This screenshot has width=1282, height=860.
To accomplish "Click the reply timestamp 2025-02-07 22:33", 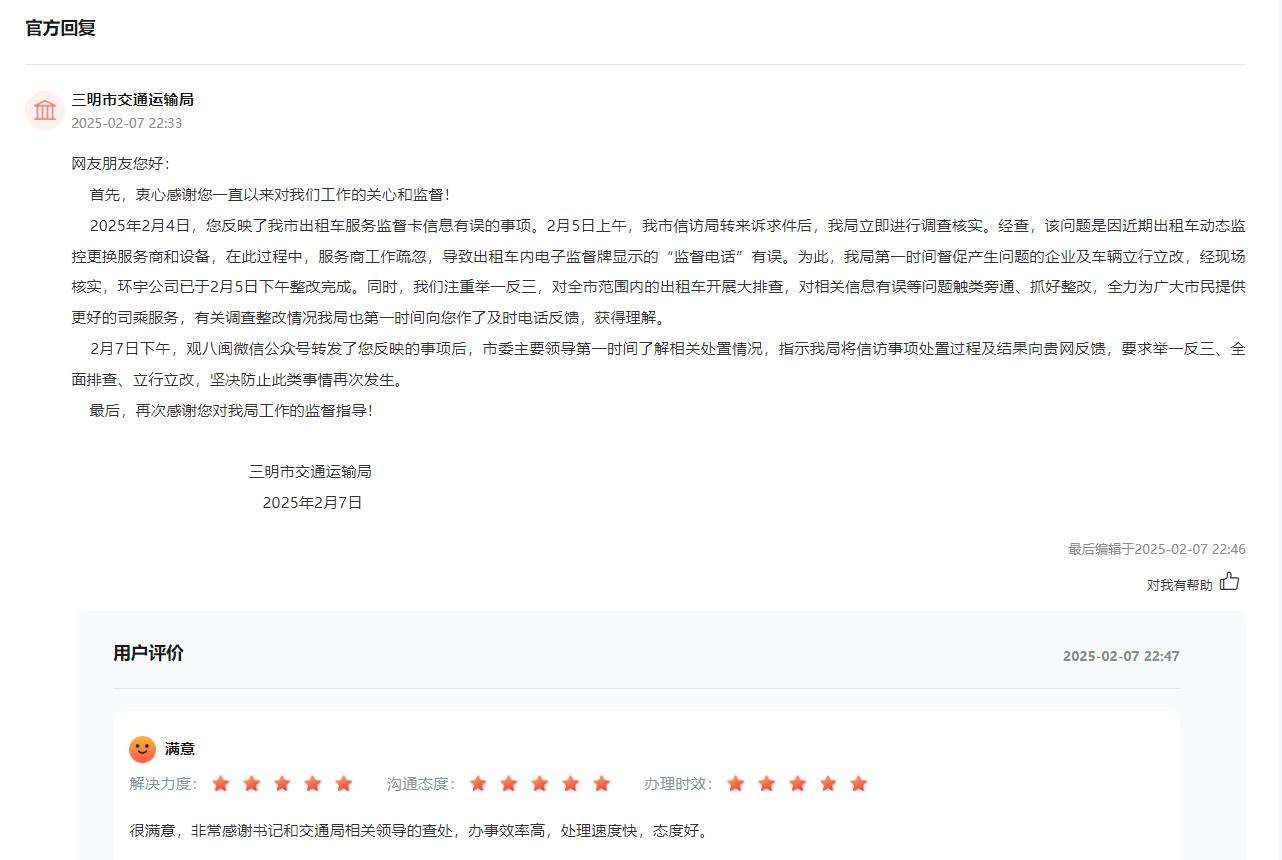I will pyautogui.click(x=126, y=123).
